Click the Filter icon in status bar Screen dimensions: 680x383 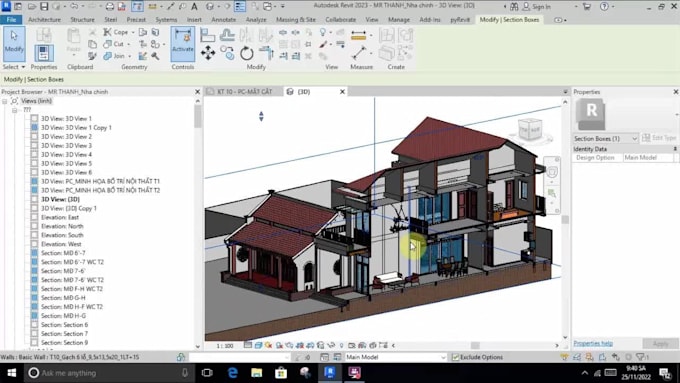click(x=641, y=357)
